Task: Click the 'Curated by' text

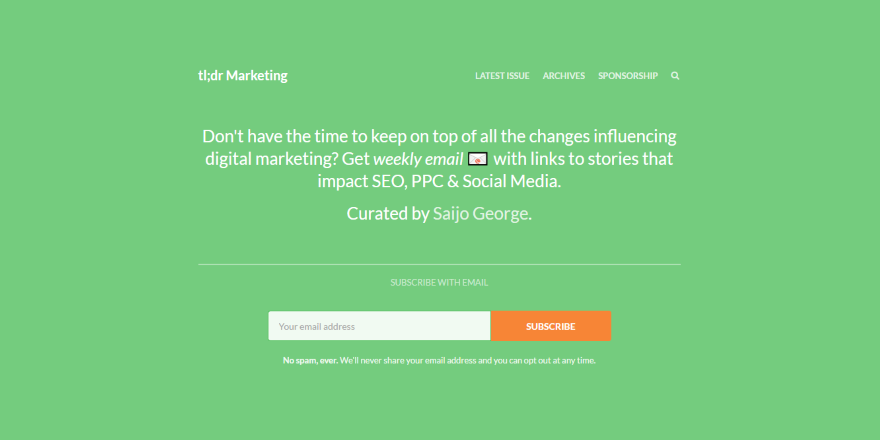Action: [387, 213]
